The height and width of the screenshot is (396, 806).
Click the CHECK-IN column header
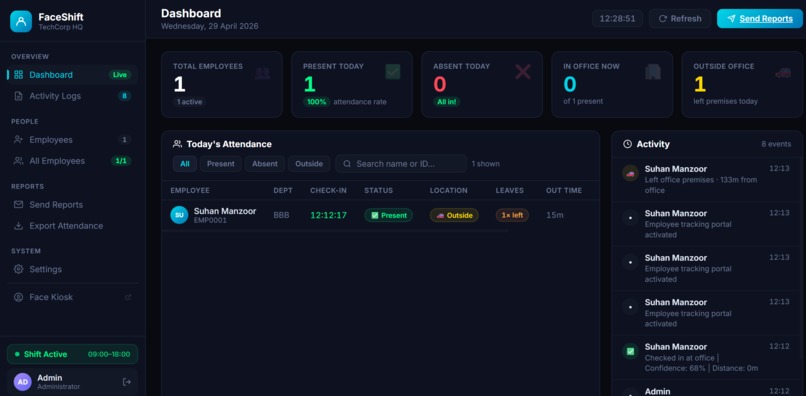coord(328,190)
